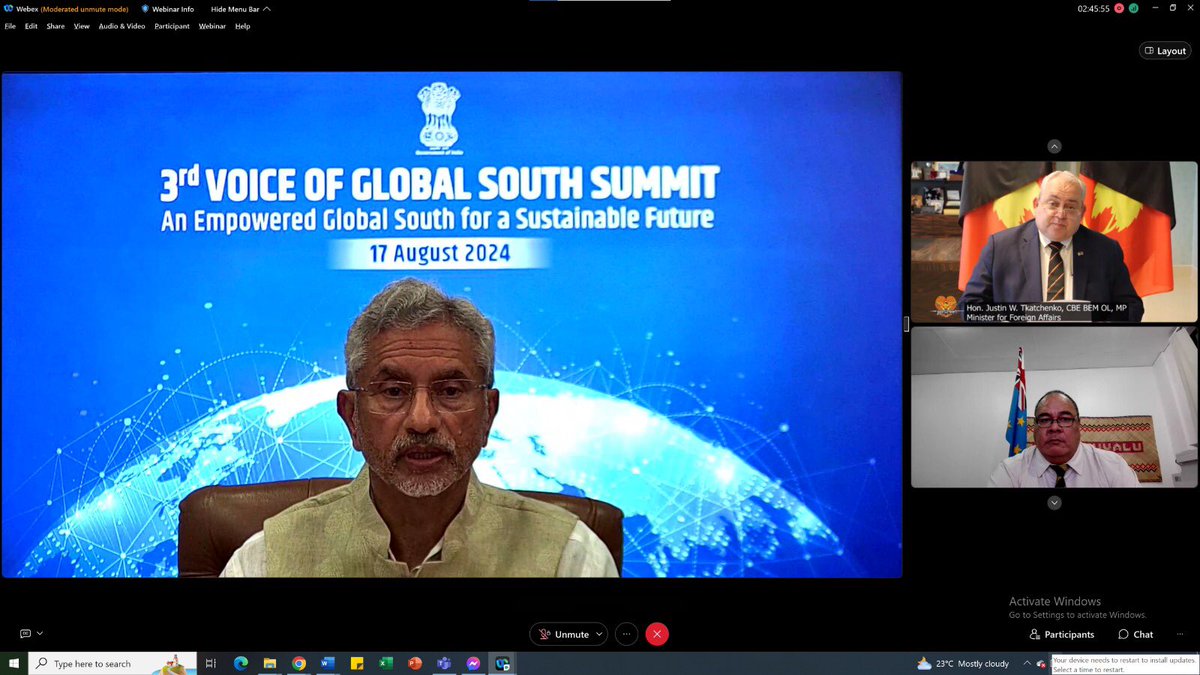Open Microsoft Edge from the taskbar
This screenshot has width=1200, height=675.
240,663
